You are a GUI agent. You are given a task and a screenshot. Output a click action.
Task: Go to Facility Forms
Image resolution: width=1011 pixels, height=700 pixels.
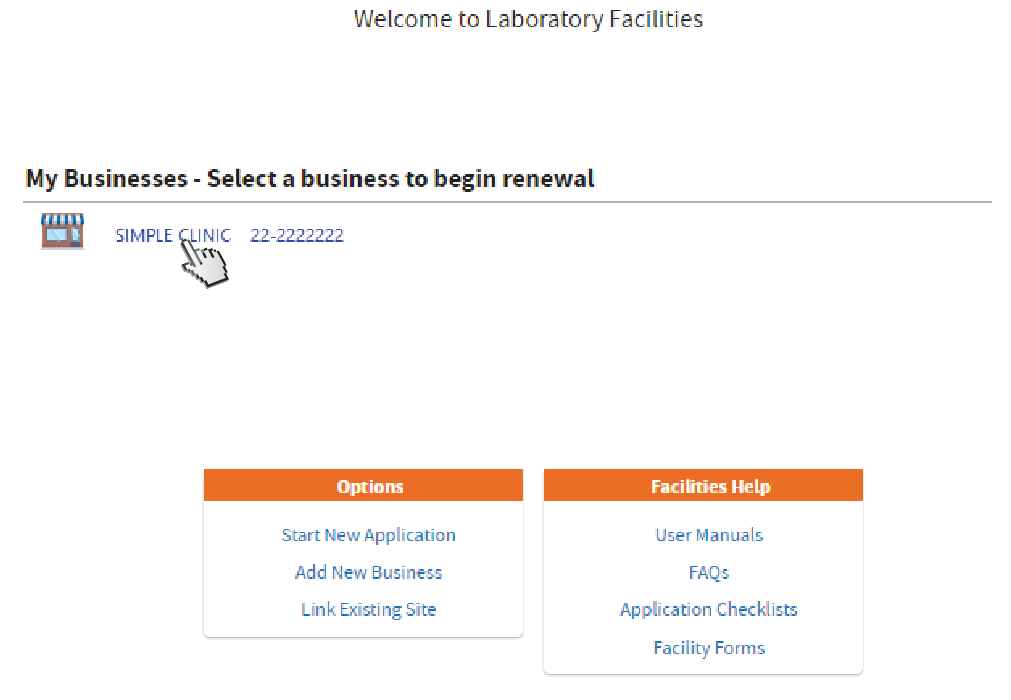point(709,648)
